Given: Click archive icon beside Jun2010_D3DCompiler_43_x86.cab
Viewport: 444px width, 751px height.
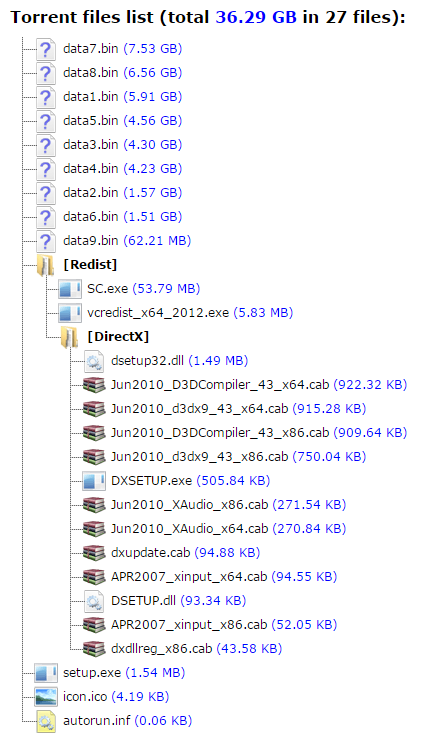Looking at the screenshot, I should click(94, 432).
